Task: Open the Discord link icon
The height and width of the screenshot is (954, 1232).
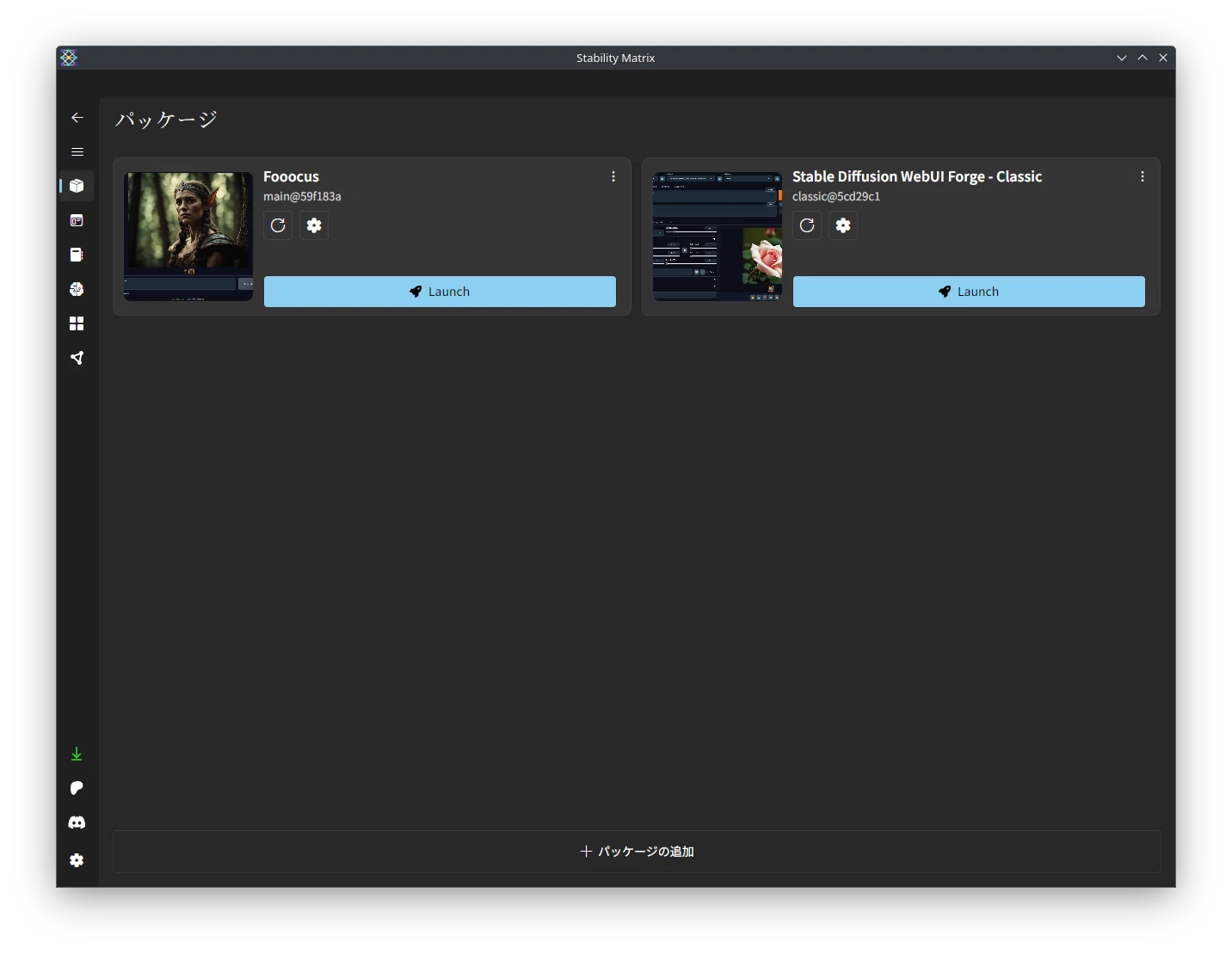Action: click(x=77, y=822)
